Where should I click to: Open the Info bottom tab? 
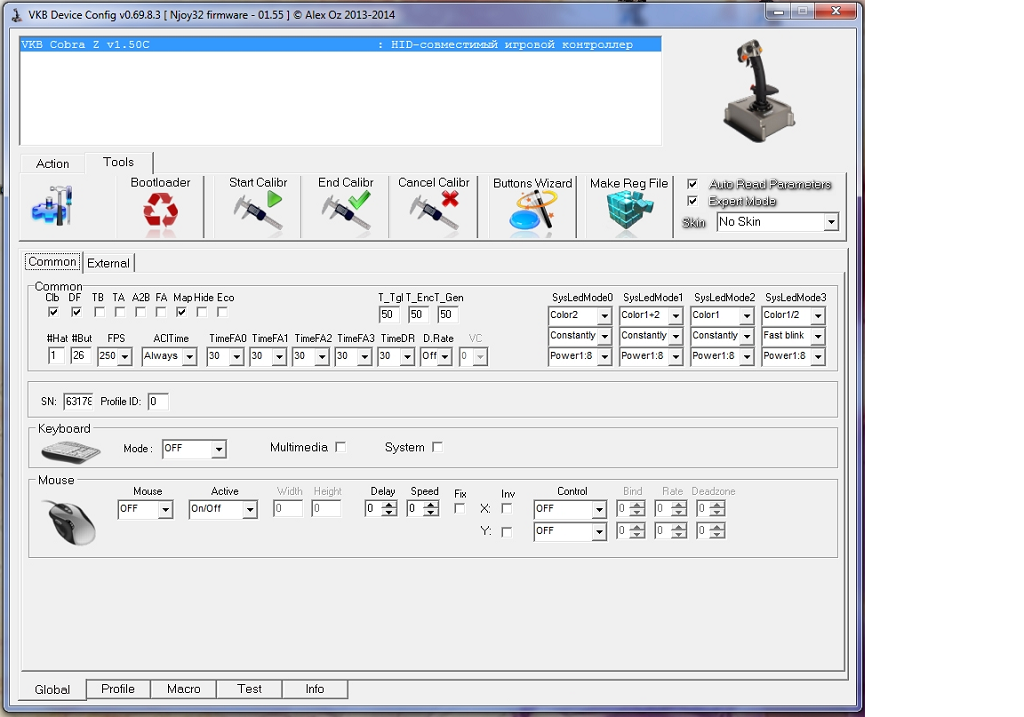coord(315,689)
